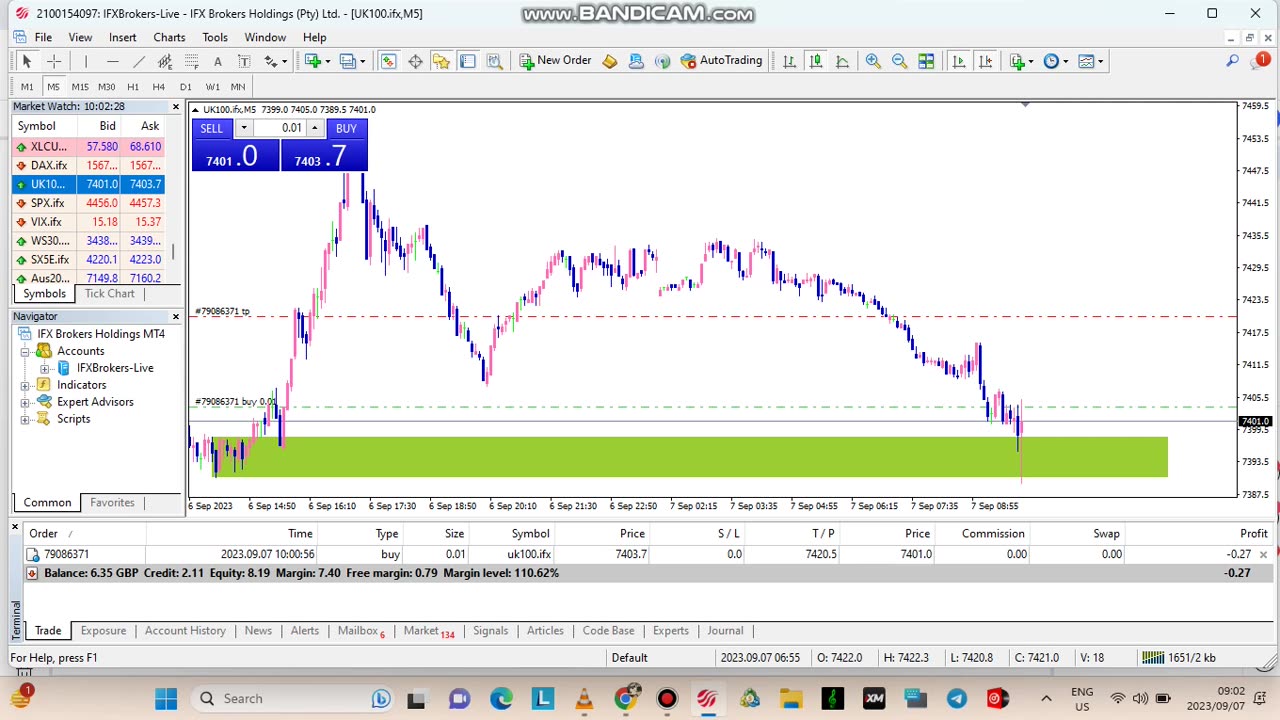Image resolution: width=1280 pixels, height=720 pixels.
Task: Open the search magnifier icon
Action: 1232,61
